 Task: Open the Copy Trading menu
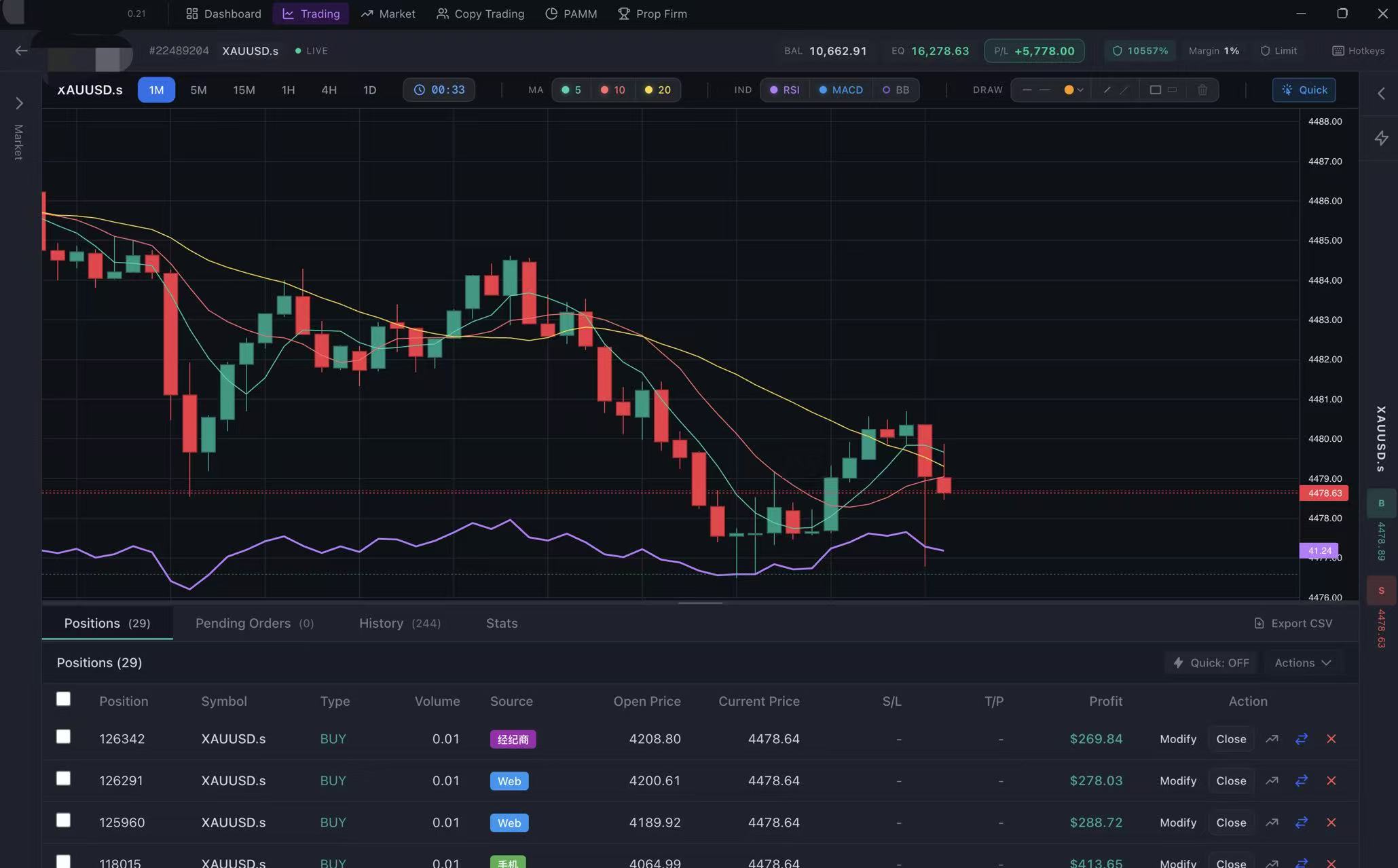click(480, 14)
